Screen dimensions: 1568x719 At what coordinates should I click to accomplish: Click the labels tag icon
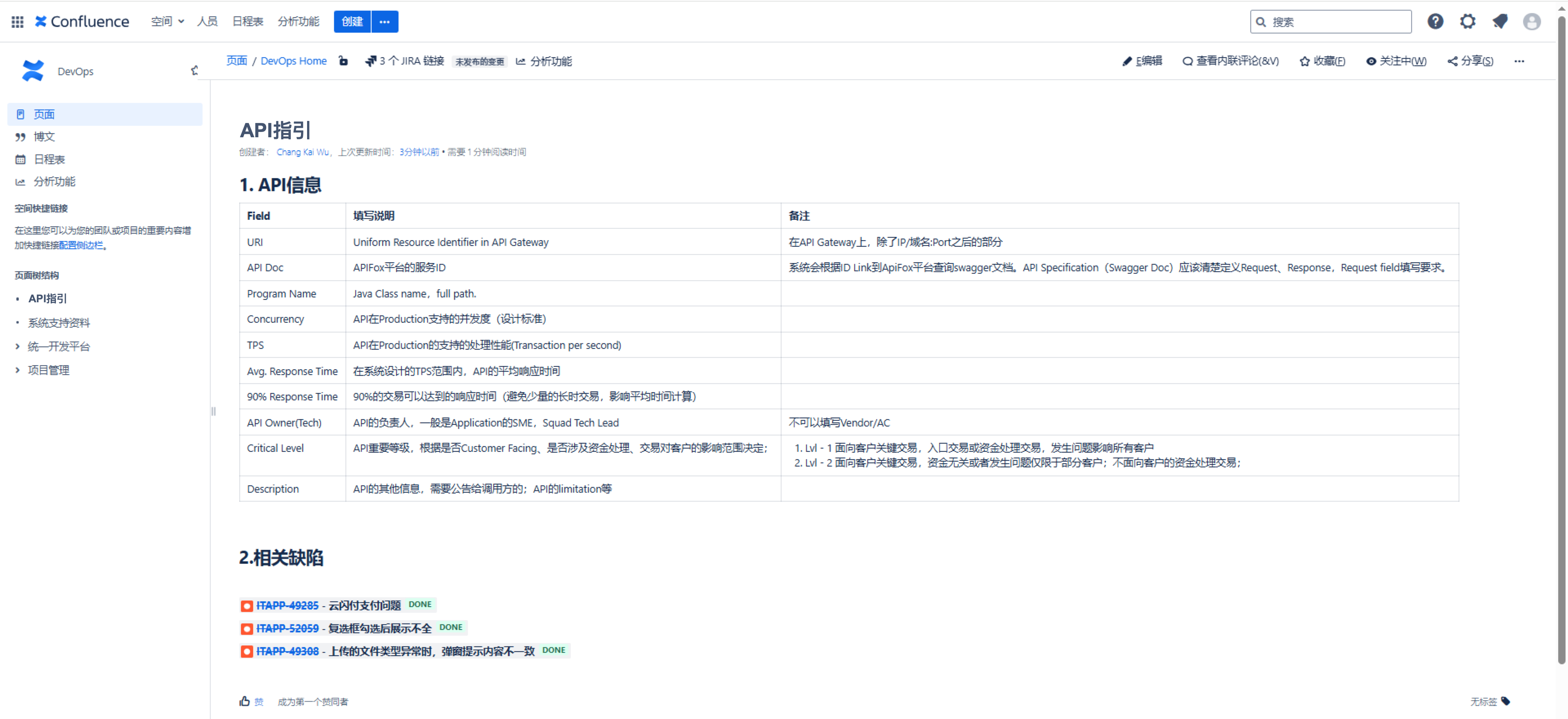click(x=1506, y=701)
